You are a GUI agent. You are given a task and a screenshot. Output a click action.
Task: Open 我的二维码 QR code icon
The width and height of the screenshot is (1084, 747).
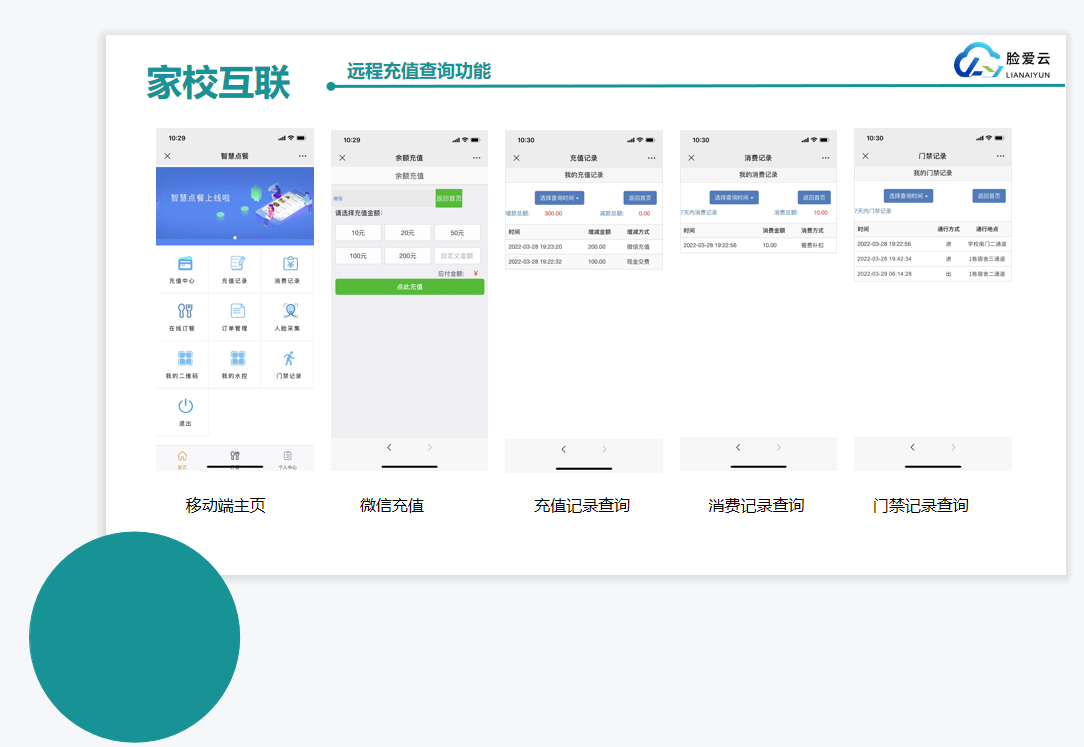[x=185, y=358]
